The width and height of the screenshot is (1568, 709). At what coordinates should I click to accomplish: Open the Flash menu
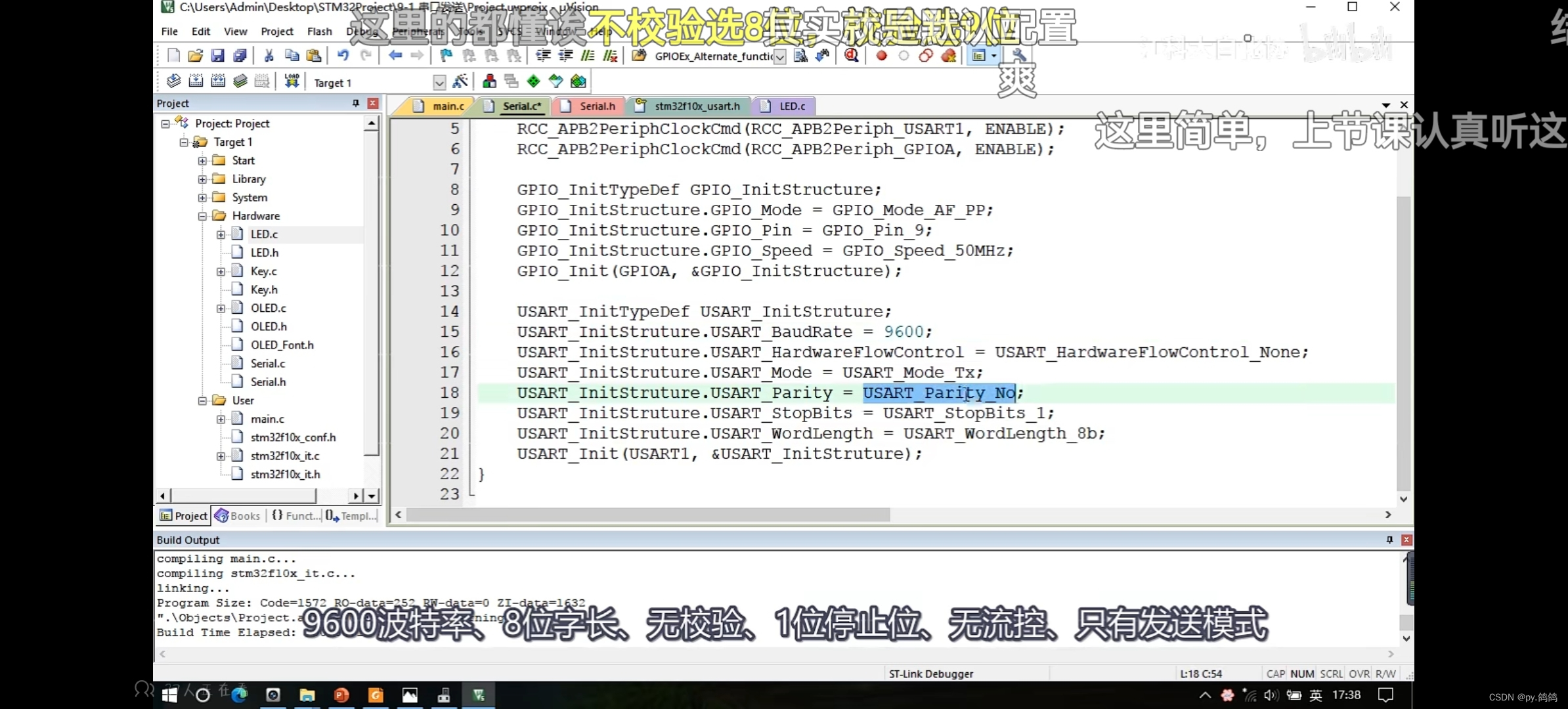(x=320, y=32)
